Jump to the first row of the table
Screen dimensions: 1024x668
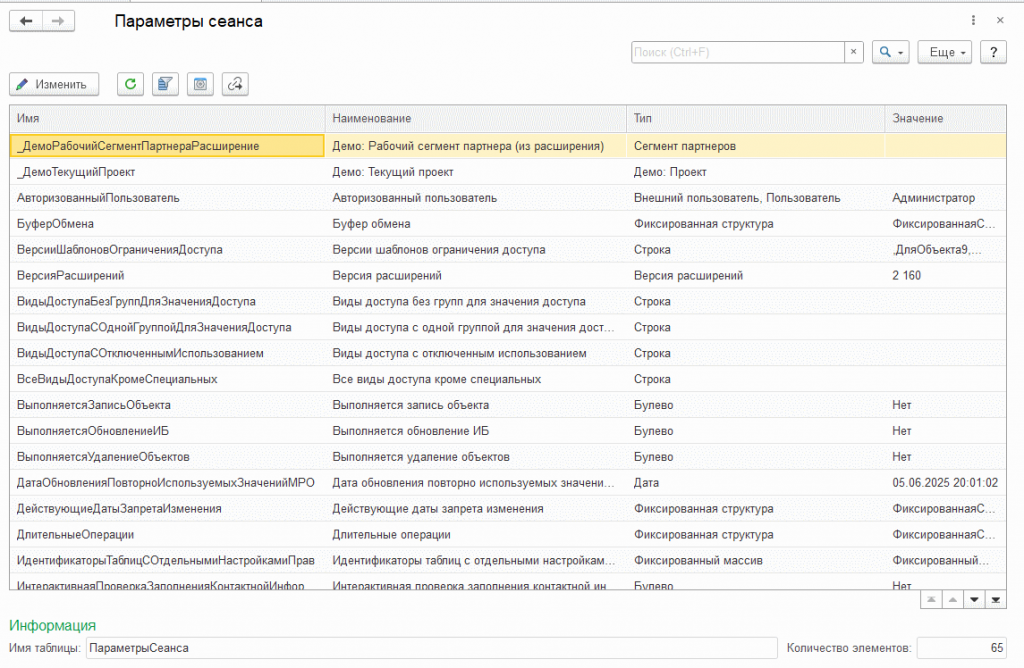[x=931, y=599]
